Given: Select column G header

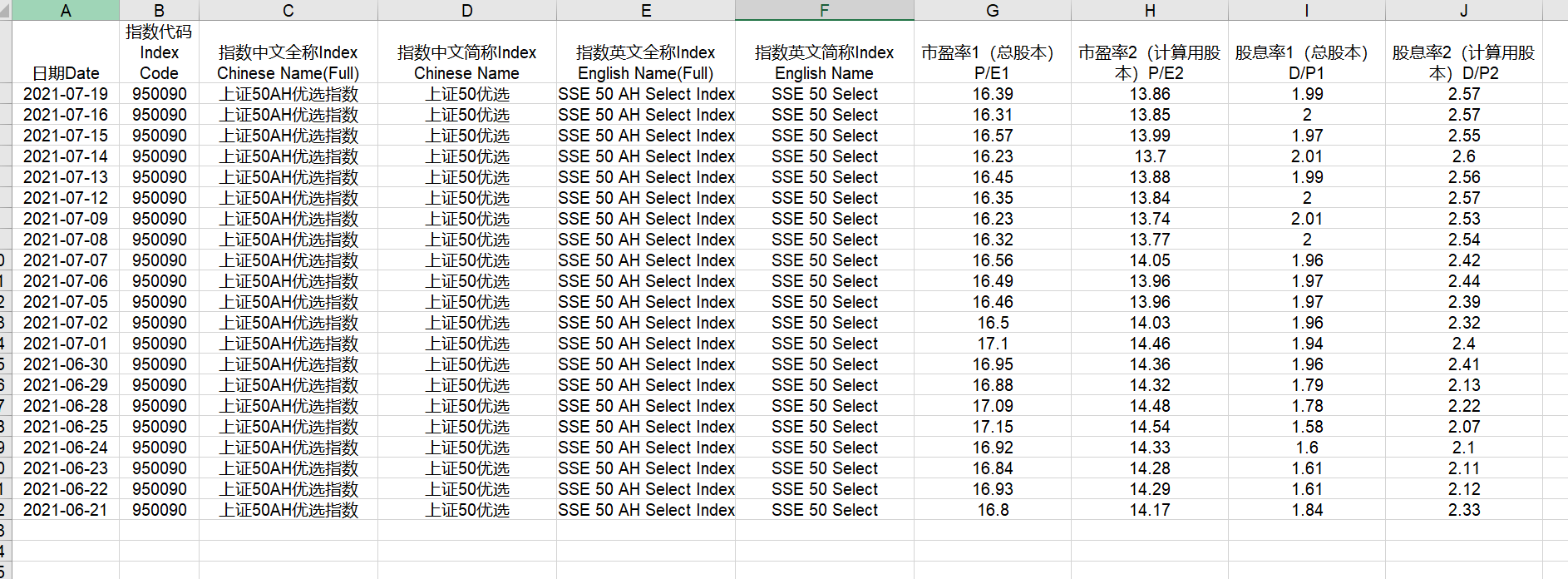Looking at the screenshot, I should [993, 10].
